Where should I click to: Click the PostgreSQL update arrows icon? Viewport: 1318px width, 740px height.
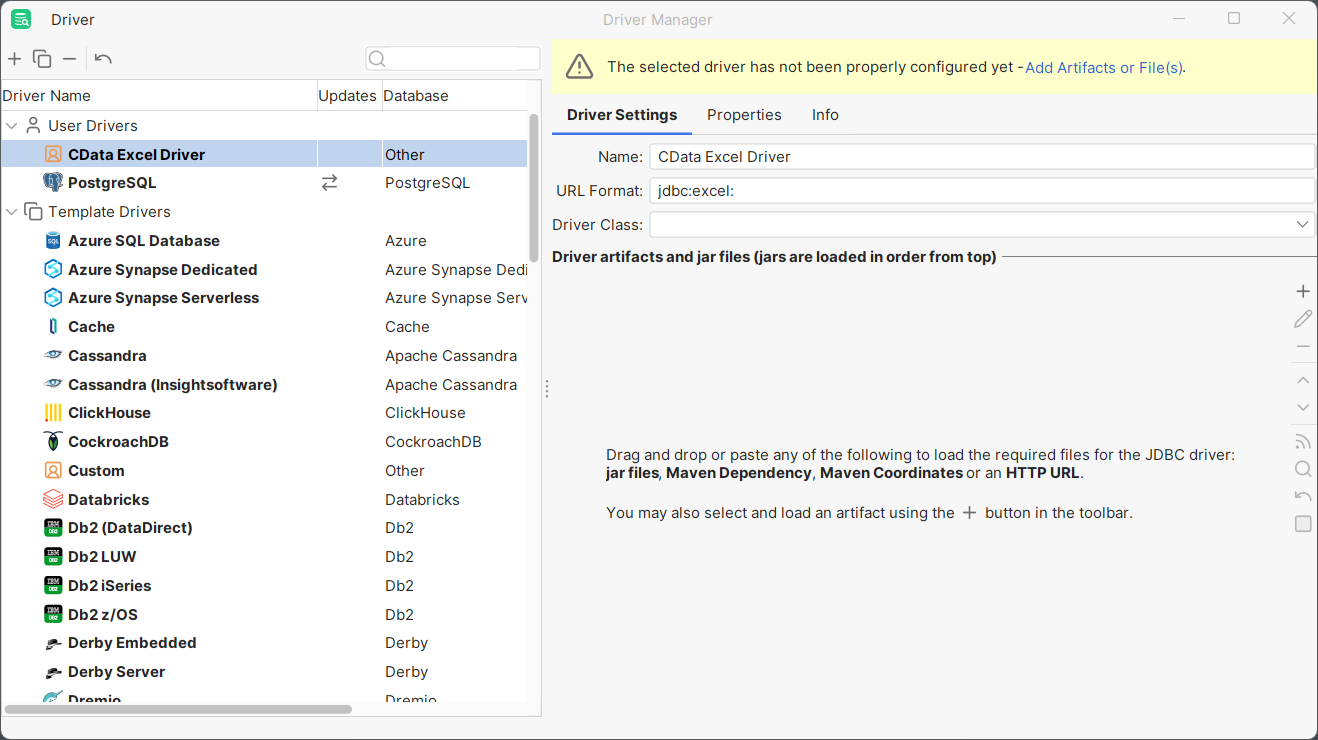[329, 183]
